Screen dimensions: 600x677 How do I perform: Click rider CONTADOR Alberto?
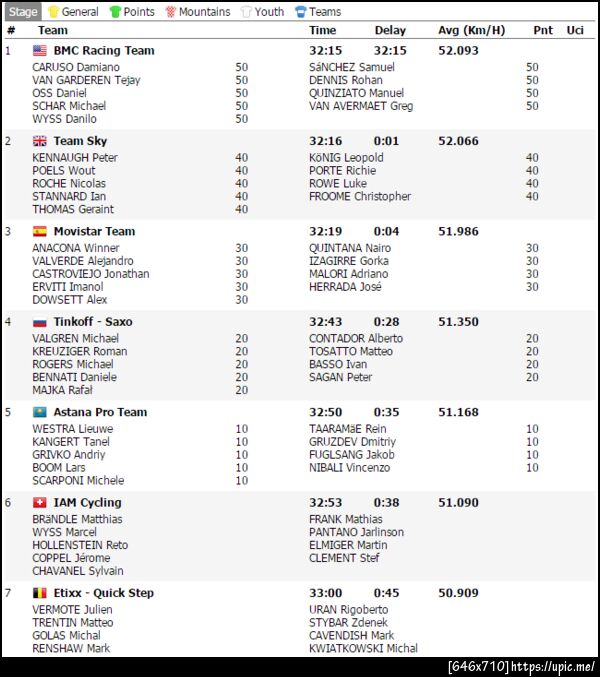tap(356, 338)
